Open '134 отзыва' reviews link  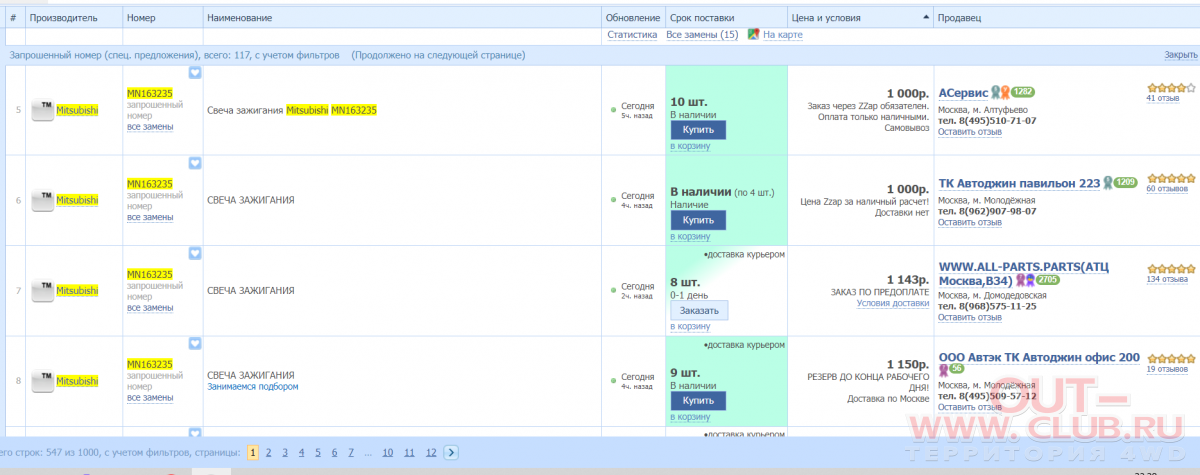coord(1167,279)
